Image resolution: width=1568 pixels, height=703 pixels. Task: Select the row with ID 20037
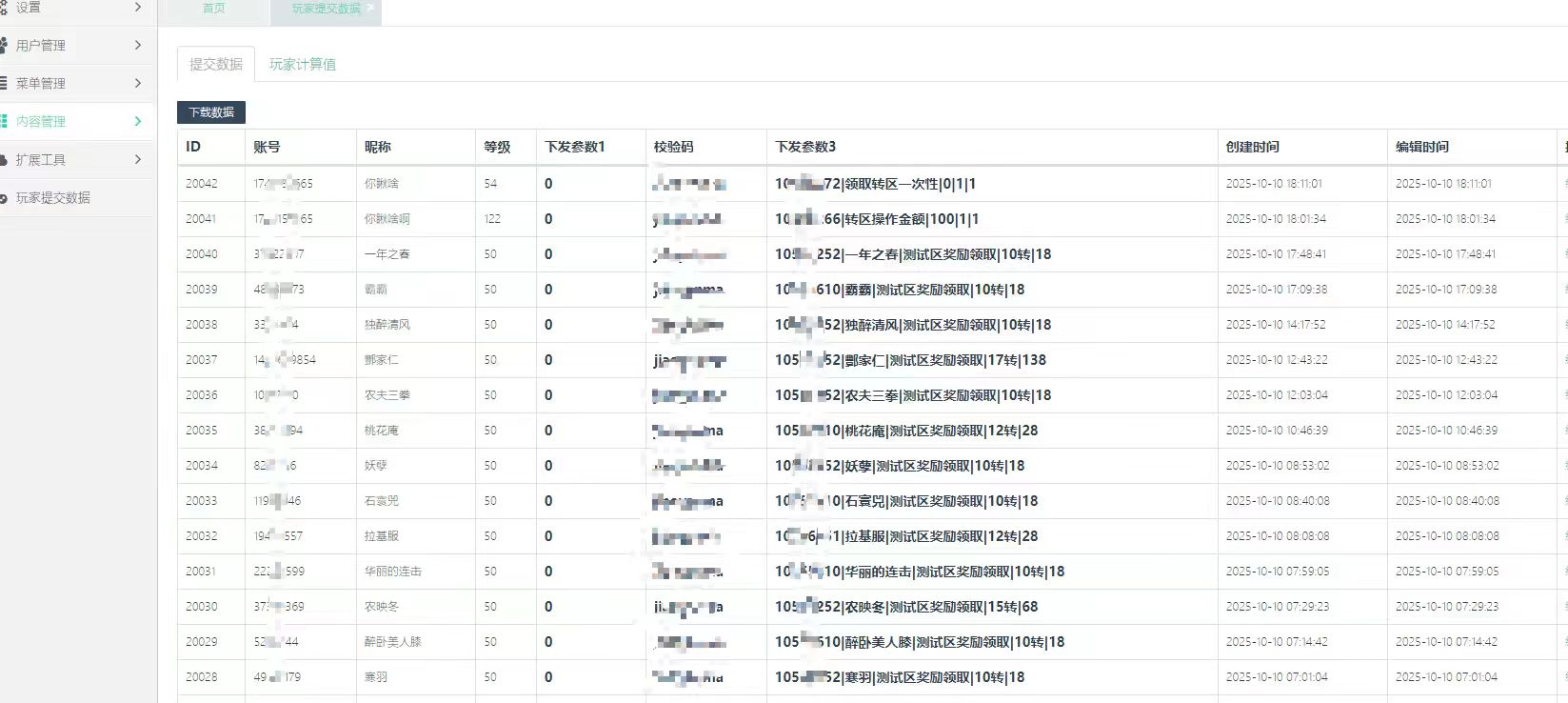pos(201,360)
